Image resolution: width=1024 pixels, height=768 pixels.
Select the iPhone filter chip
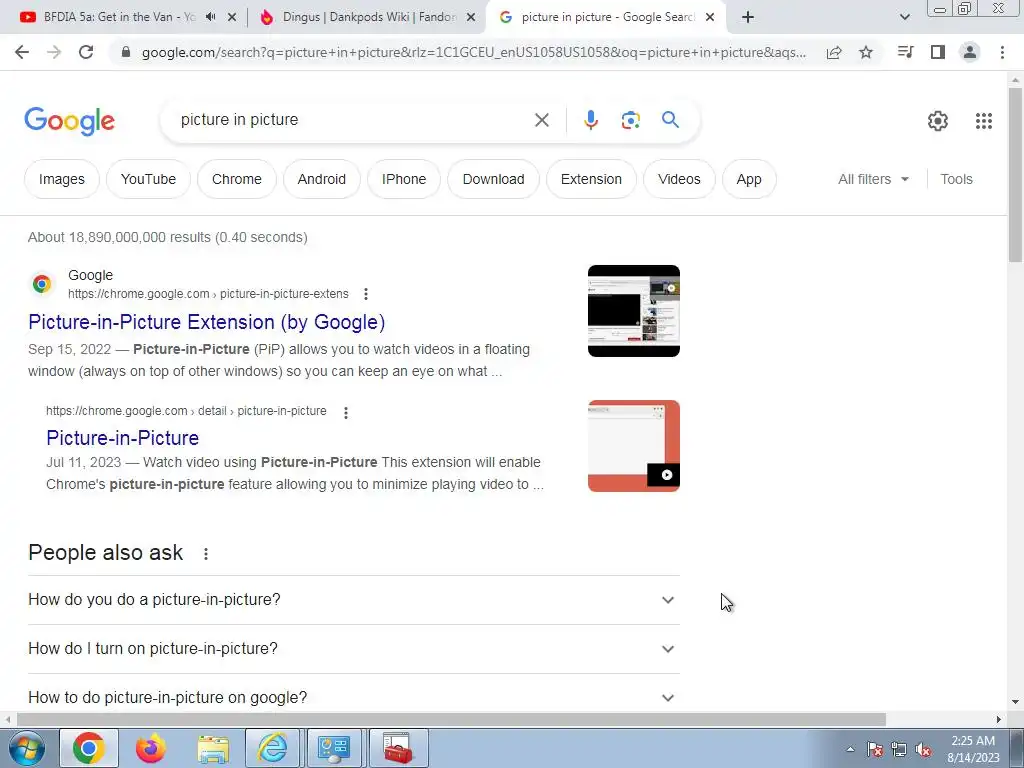(404, 179)
